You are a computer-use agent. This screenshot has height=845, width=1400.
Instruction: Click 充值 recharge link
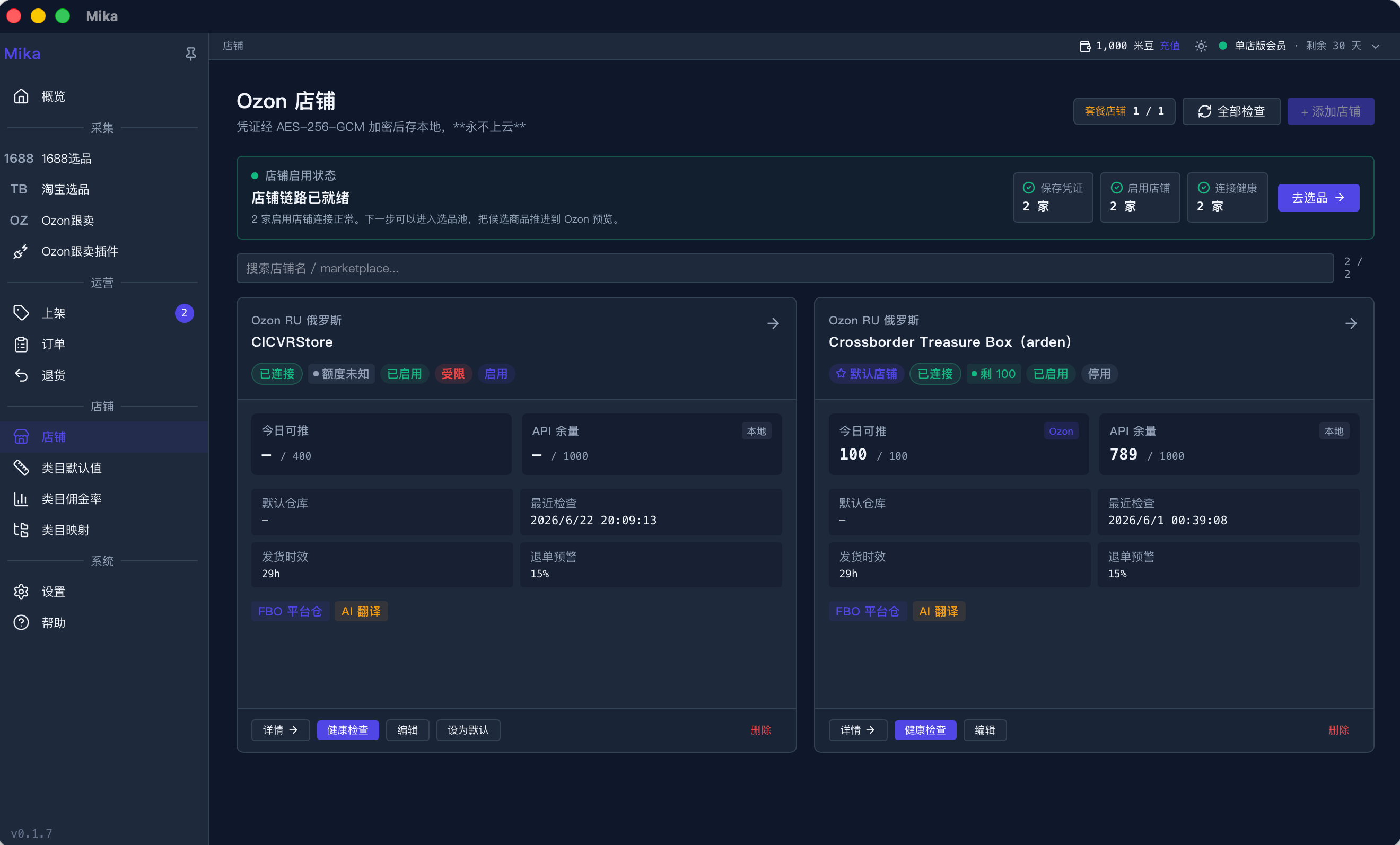(x=1169, y=46)
